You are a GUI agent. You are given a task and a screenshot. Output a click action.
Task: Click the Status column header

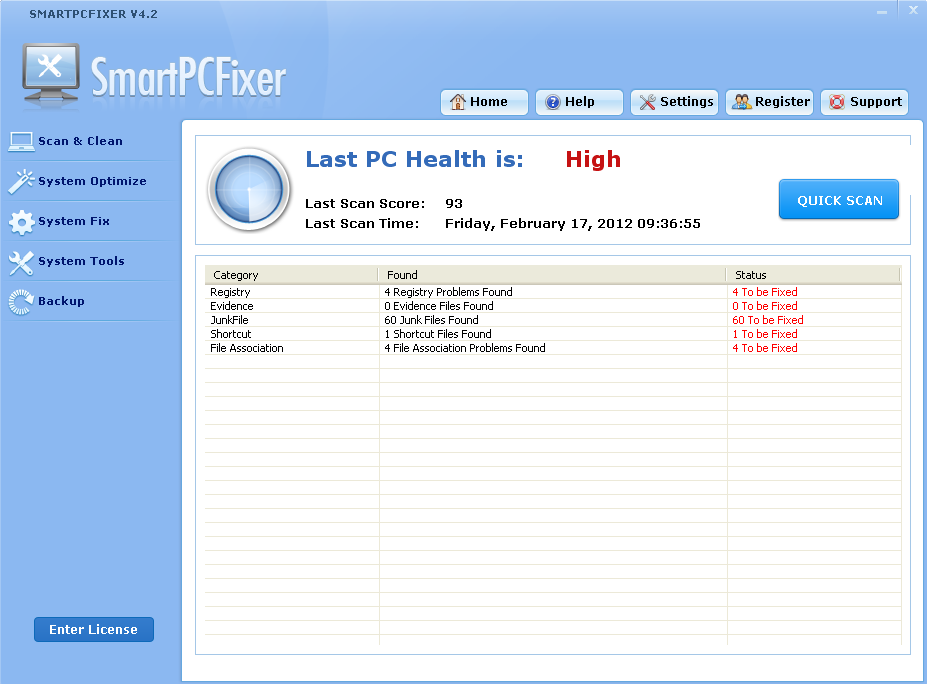(812, 275)
